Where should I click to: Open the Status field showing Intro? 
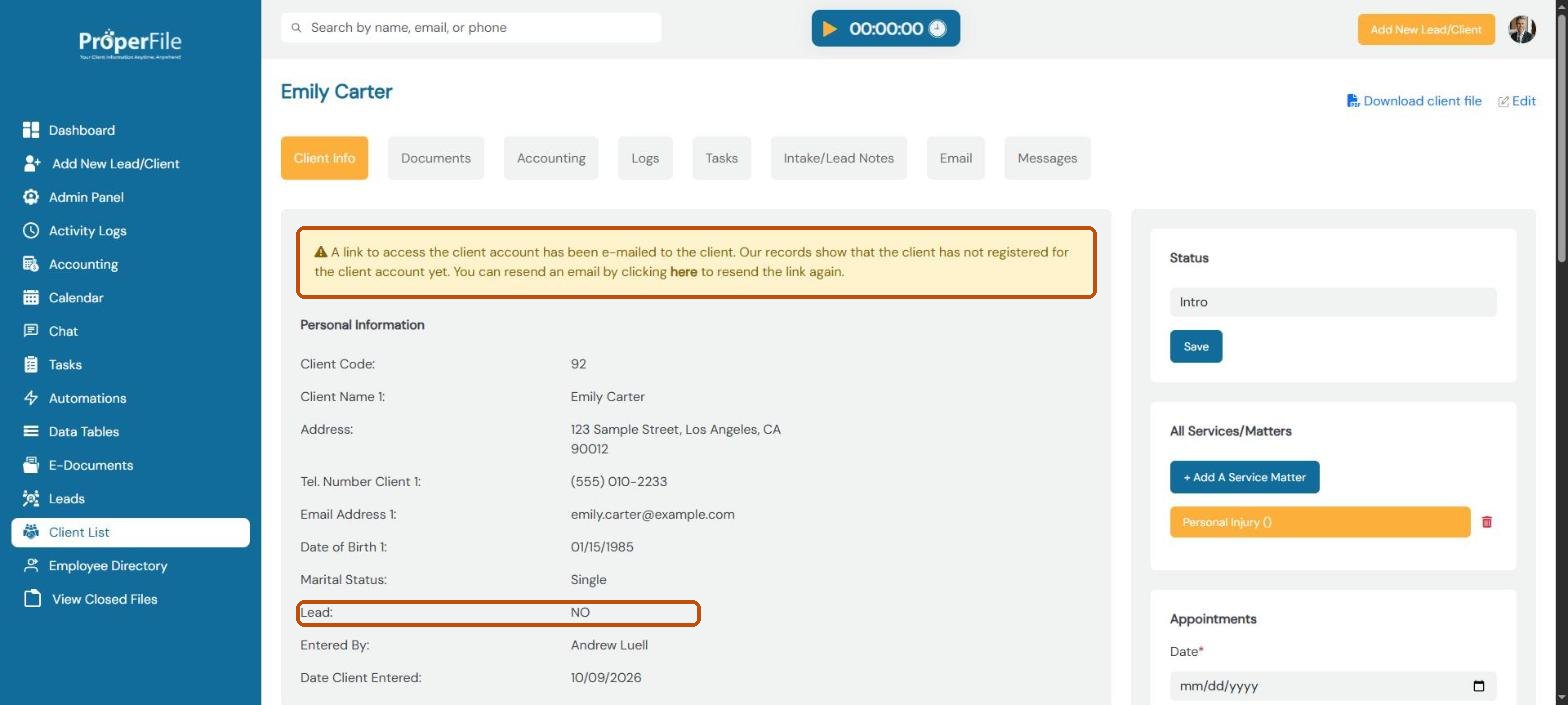pyautogui.click(x=1333, y=302)
